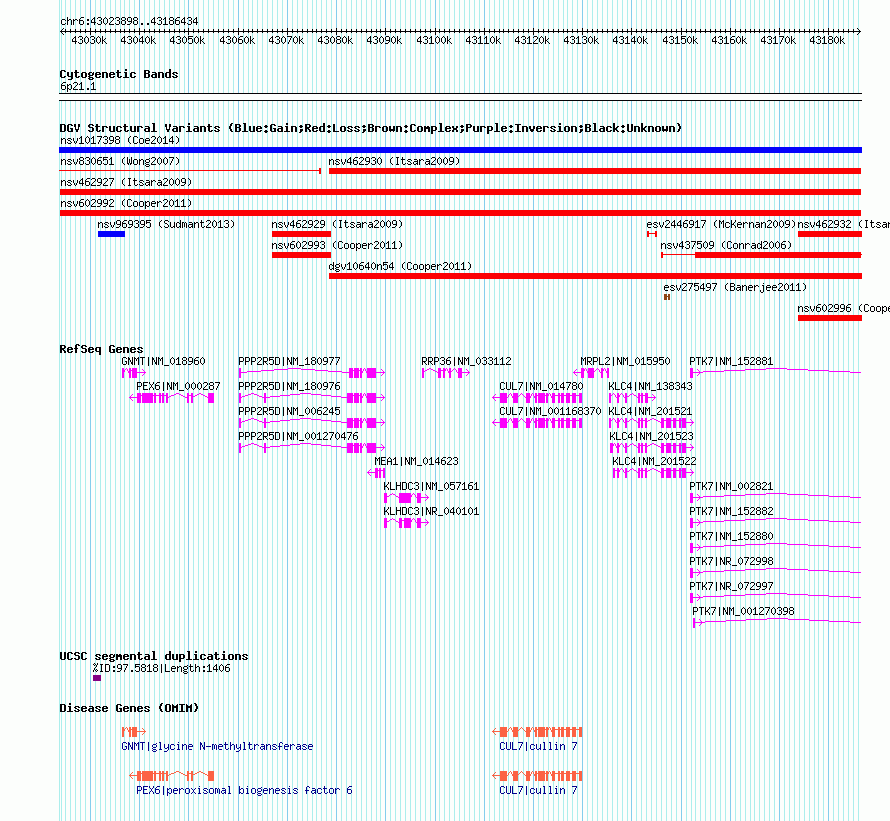The width and height of the screenshot is (890, 821).
Task: Click the GNMT NM_018960 gene glyph
Action: pos(134,373)
